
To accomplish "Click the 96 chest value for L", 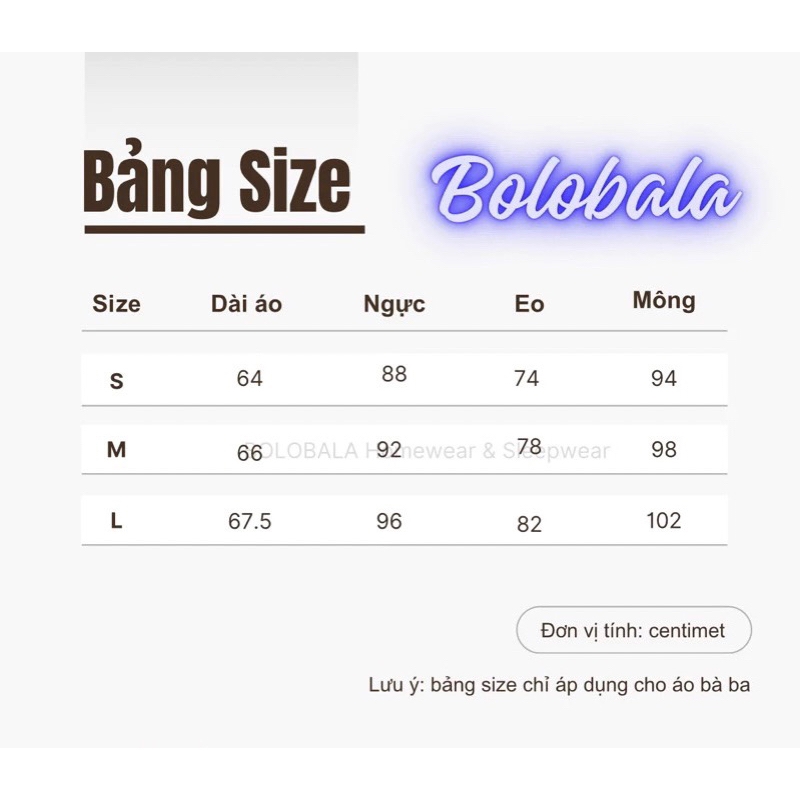I will 389,521.
